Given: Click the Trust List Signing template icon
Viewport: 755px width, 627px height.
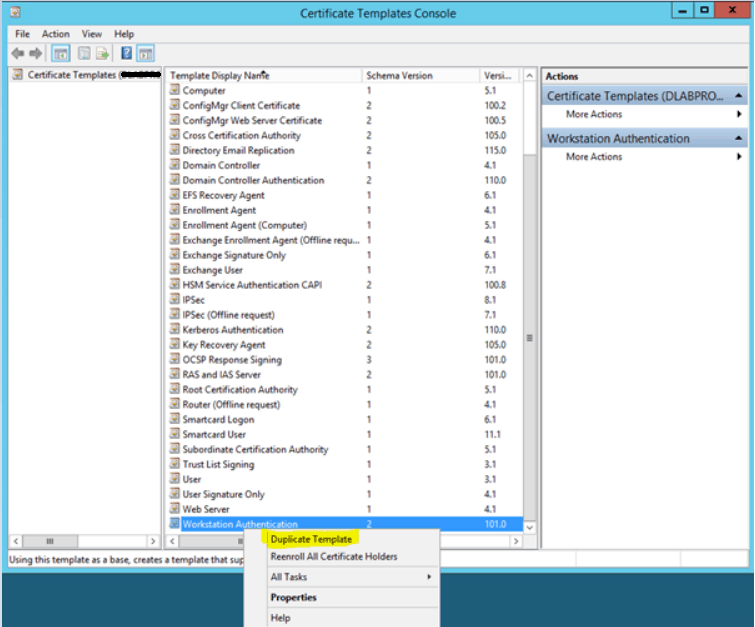Looking at the screenshot, I should click(175, 463).
